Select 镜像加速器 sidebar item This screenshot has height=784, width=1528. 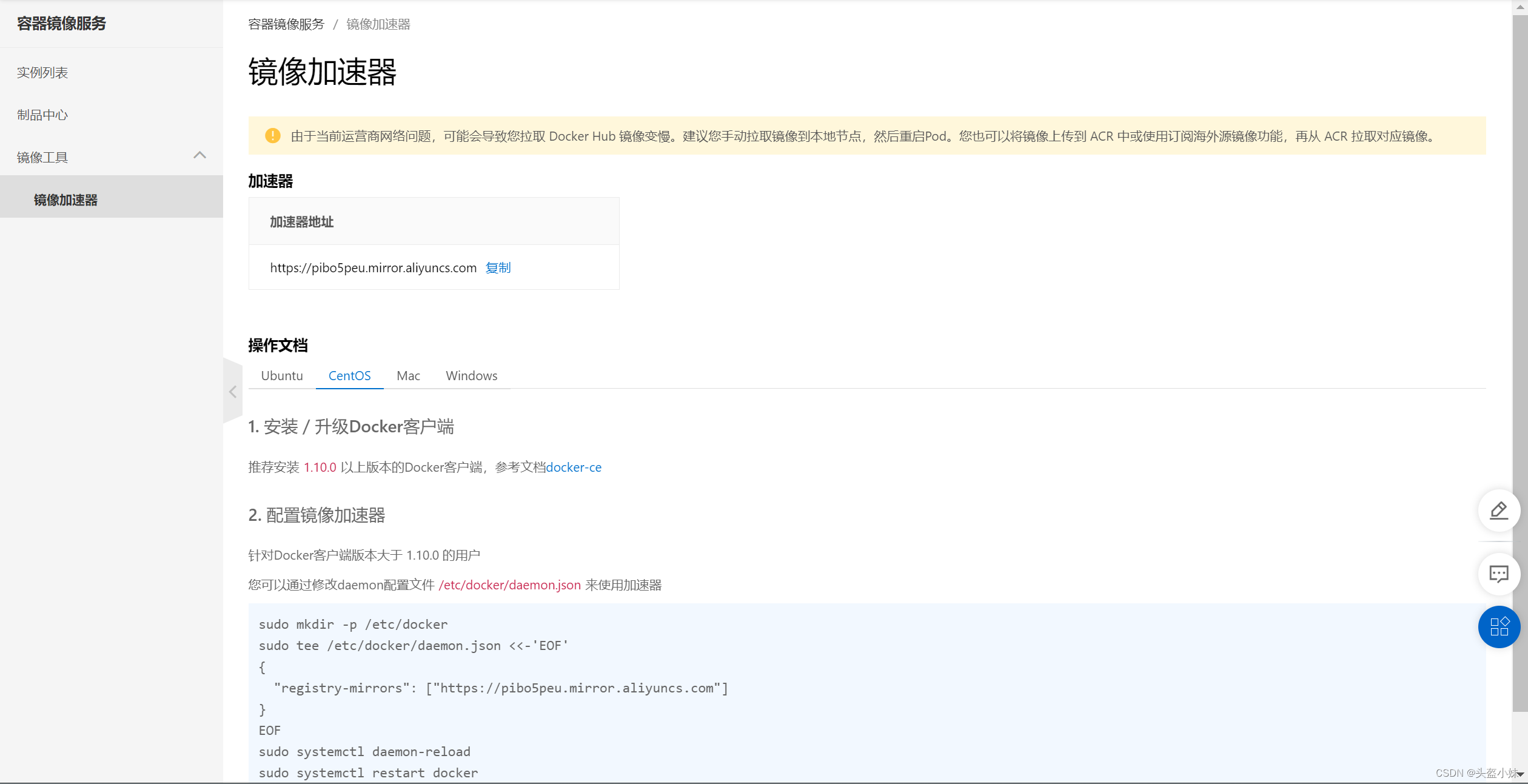point(65,200)
